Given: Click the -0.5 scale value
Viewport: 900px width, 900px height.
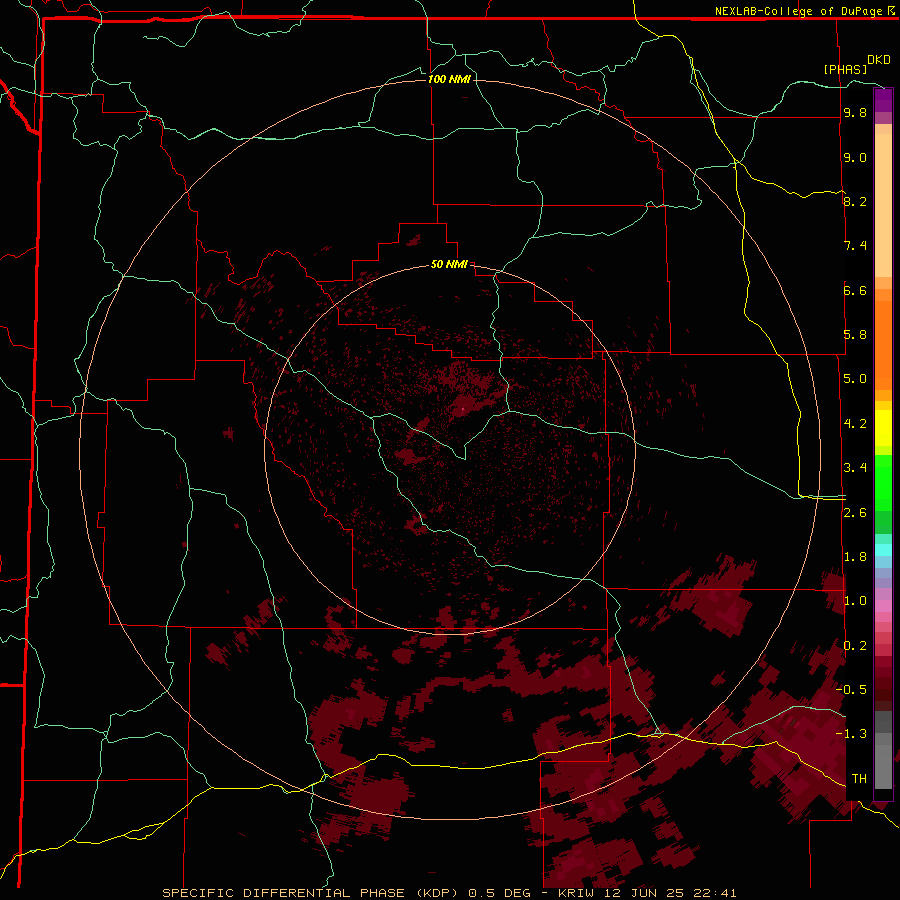Looking at the screenshot, I should click(852, 689).
